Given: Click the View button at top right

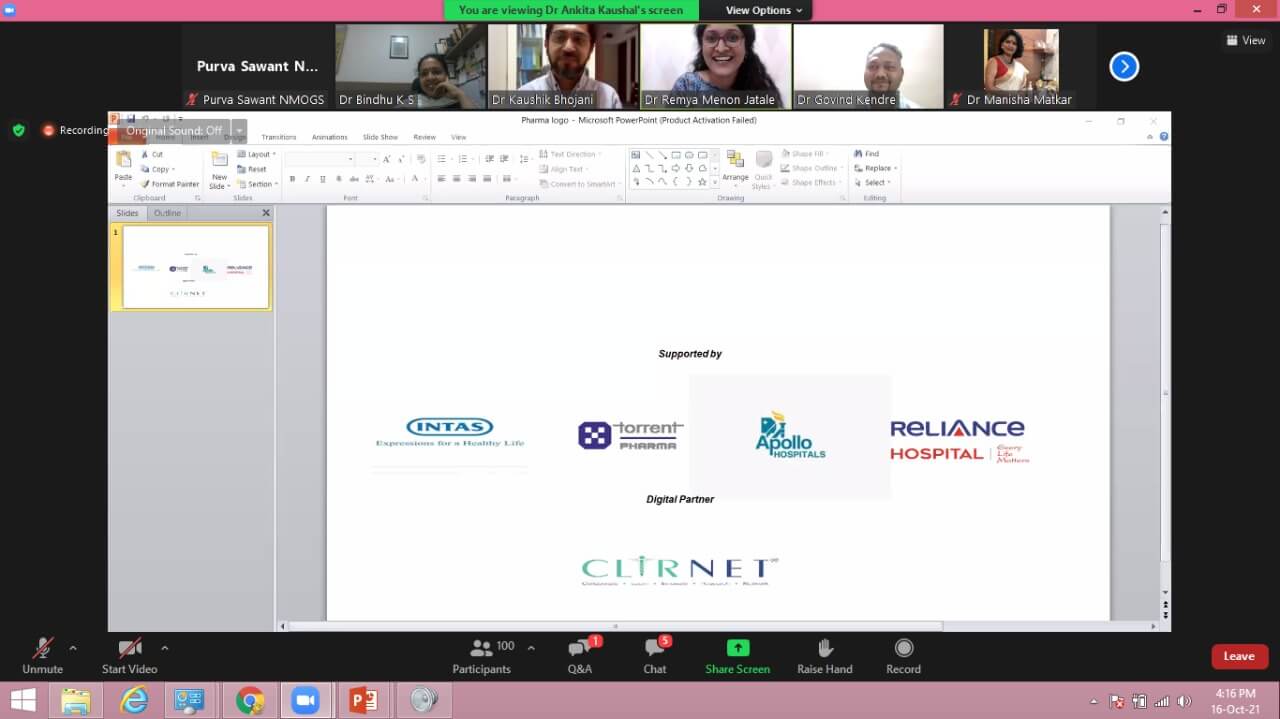Looking at the screenshot, I should point(1246,40).
